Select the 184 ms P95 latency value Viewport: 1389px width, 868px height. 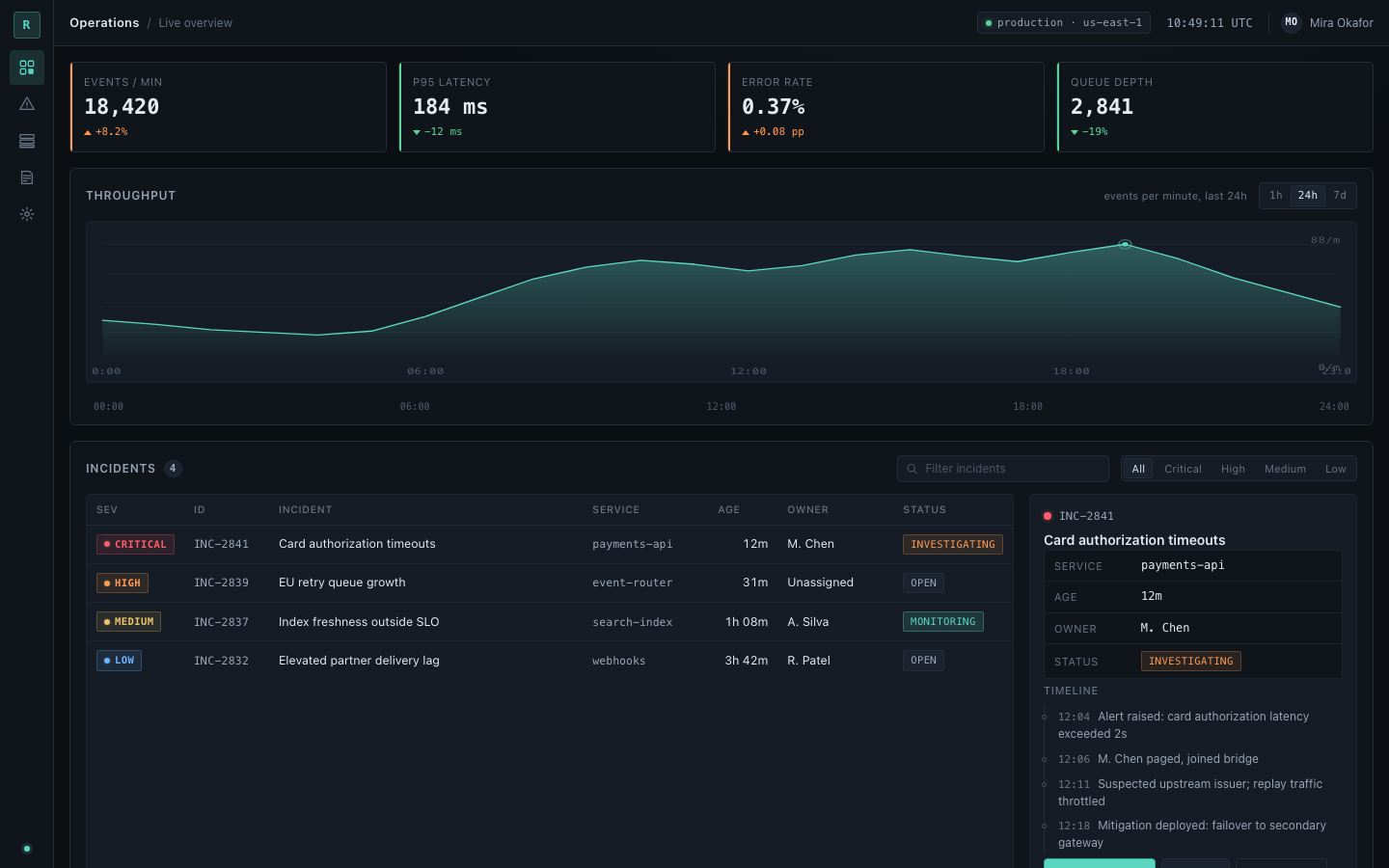pos(450,106)
